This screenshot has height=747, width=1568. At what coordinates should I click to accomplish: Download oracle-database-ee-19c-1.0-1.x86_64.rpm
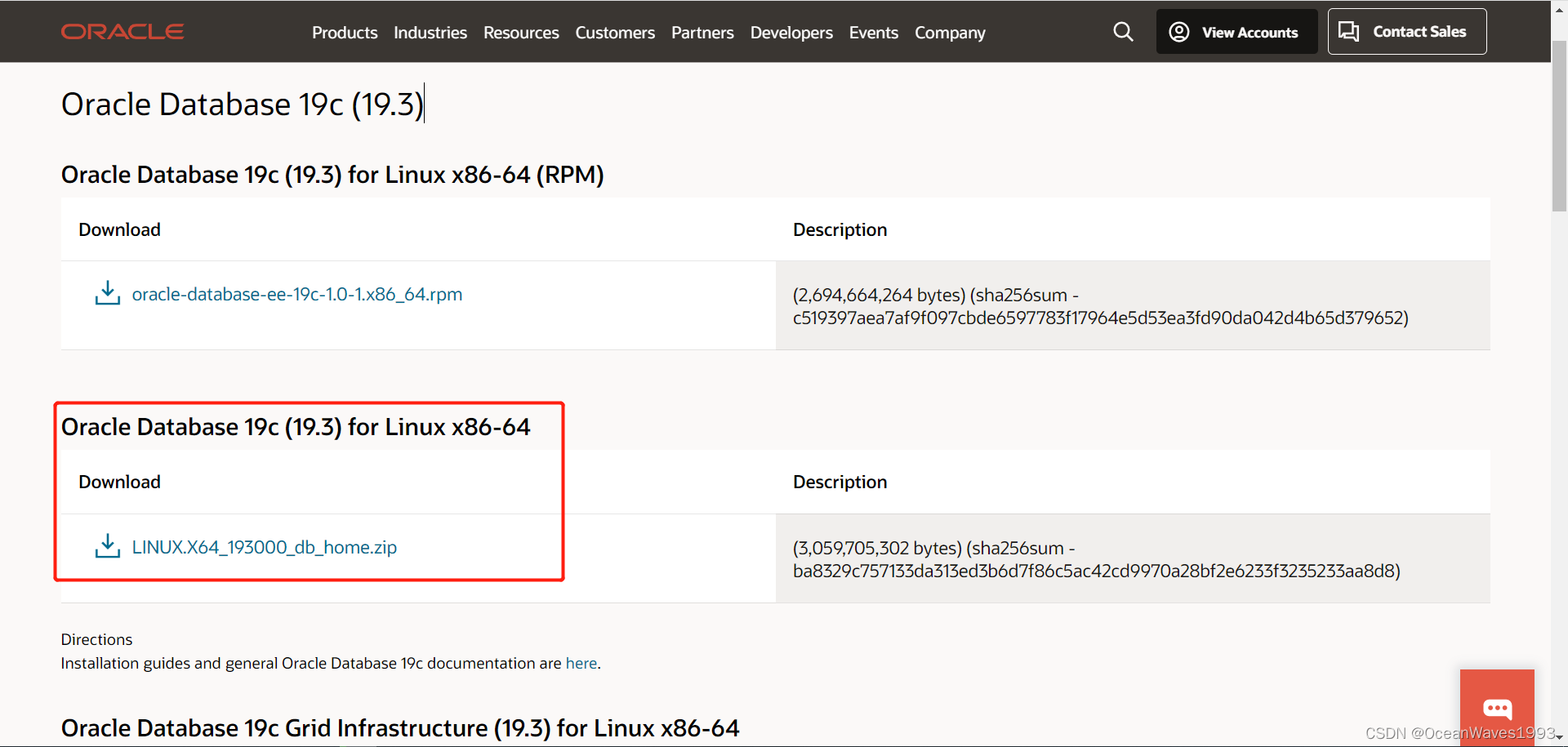click(x=297, y=294)
